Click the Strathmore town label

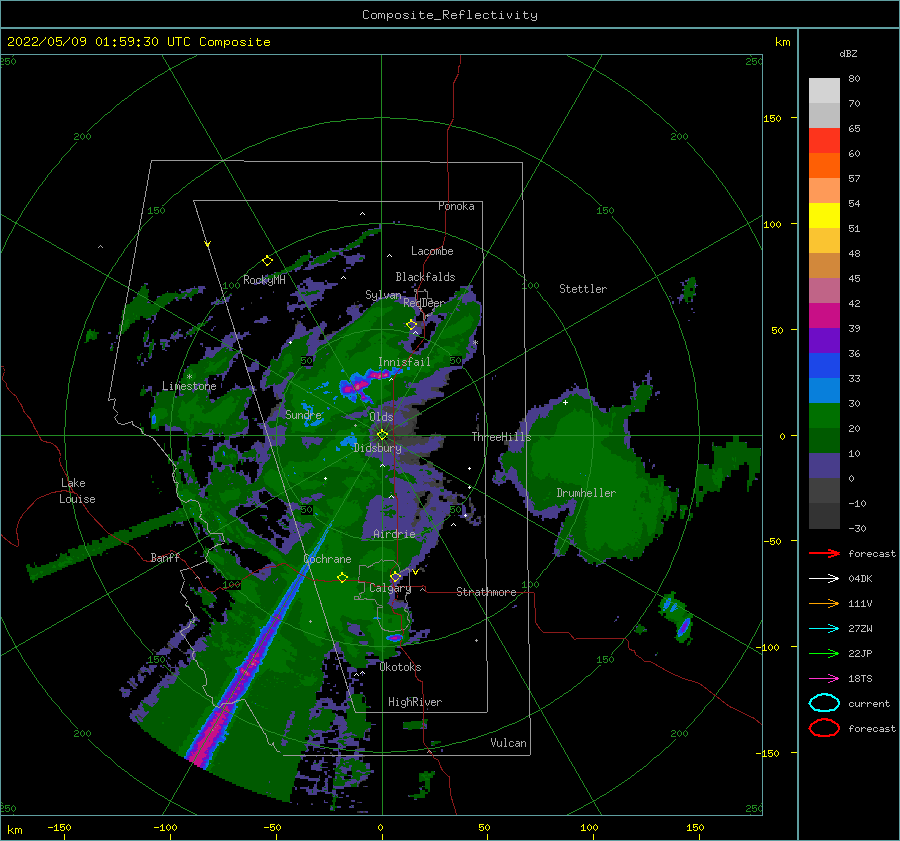(486, 592)
